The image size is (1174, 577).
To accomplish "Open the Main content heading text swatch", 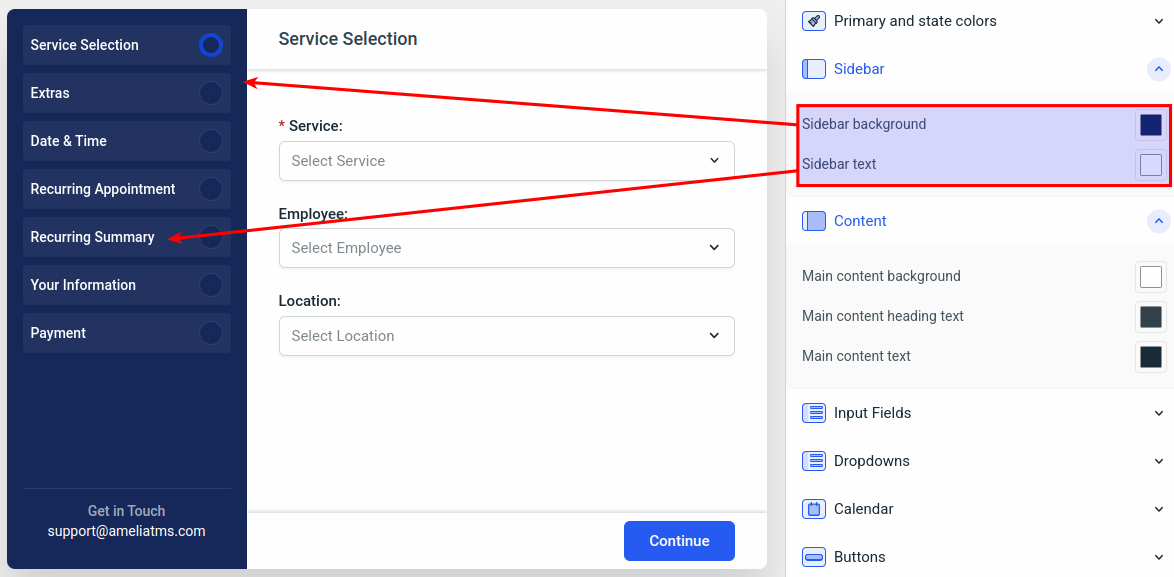I will (x=1151, y=317).
